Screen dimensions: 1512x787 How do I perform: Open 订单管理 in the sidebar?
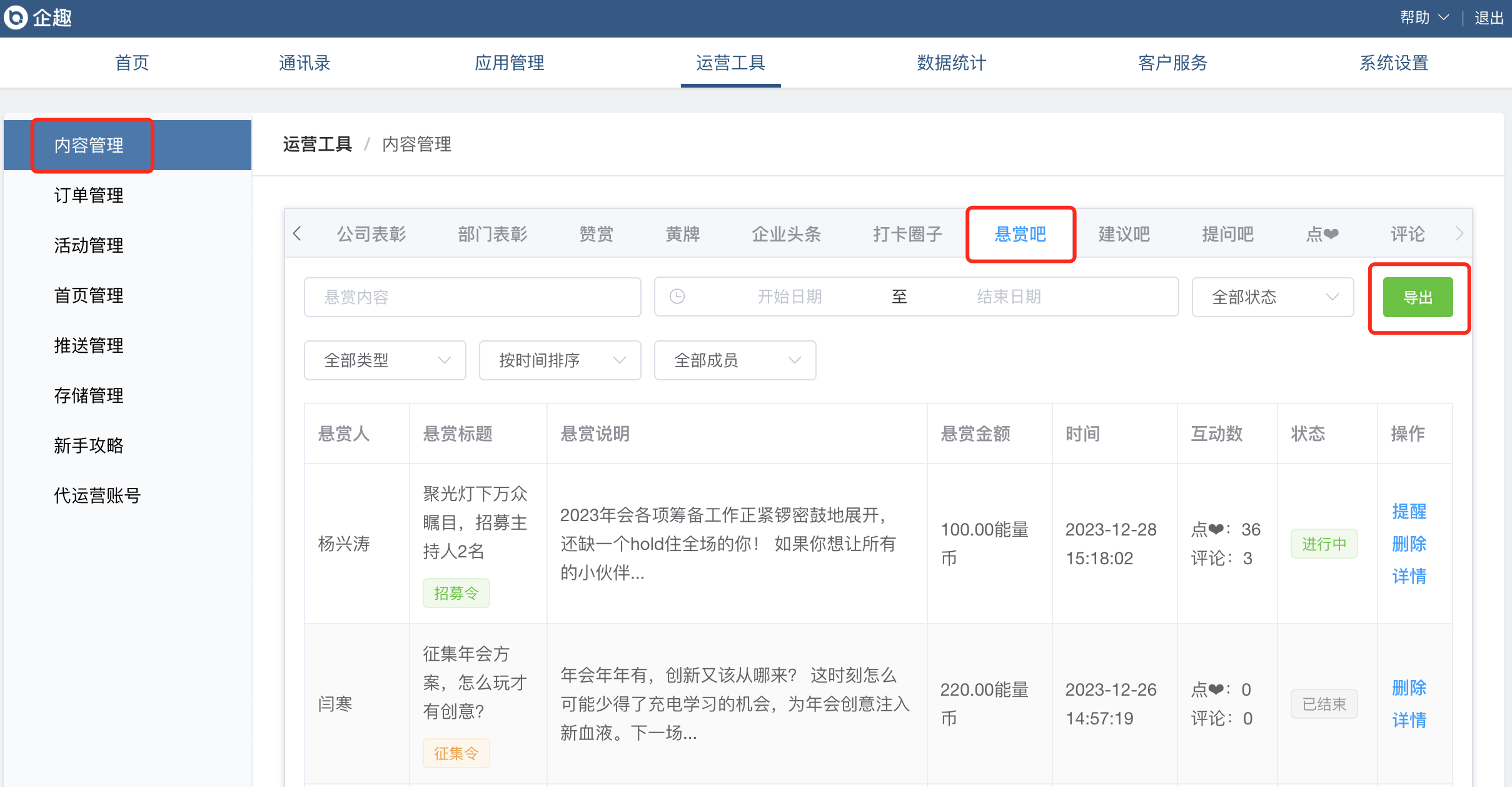pos(89,195)
